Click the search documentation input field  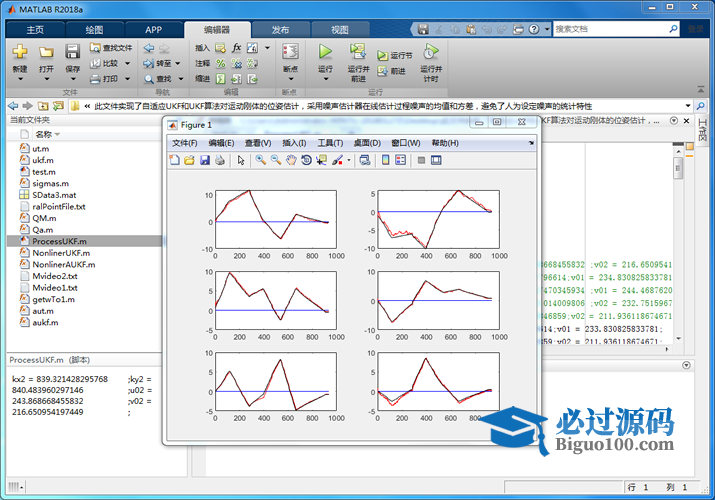pyautogui.click(x=611, y=29)
